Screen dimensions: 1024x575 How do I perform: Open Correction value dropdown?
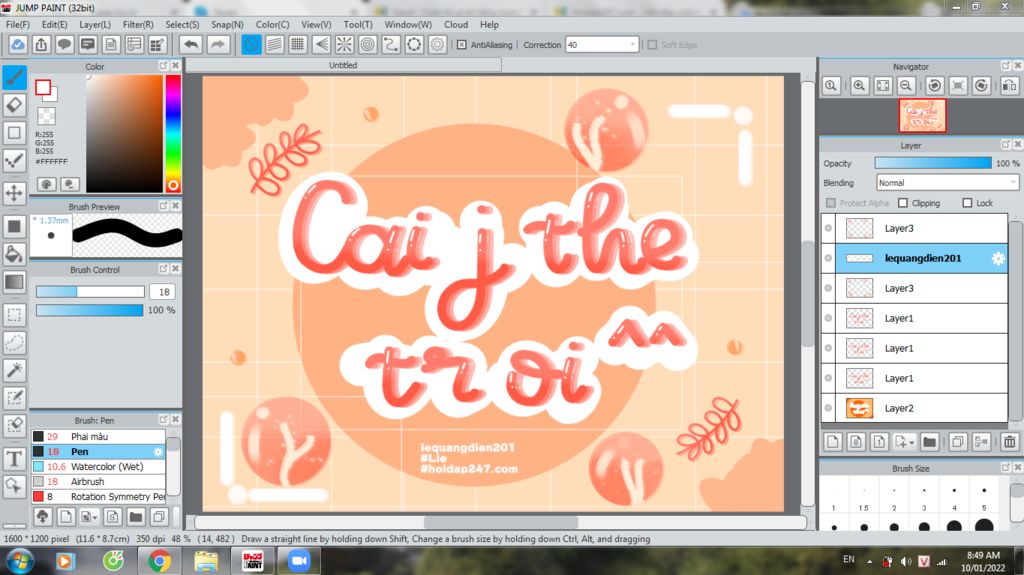coord(632,44)
